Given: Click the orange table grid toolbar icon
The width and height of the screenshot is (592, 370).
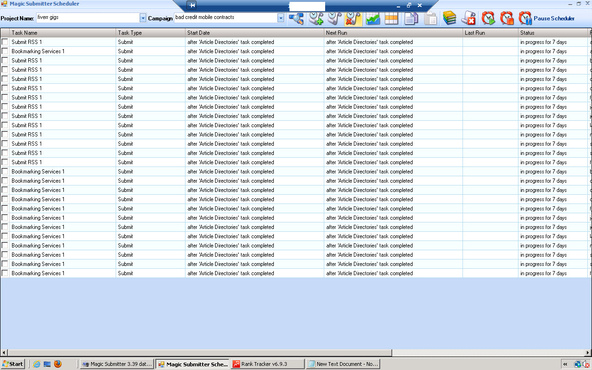Looking at the screenshot, I should [x=392, y=18].
